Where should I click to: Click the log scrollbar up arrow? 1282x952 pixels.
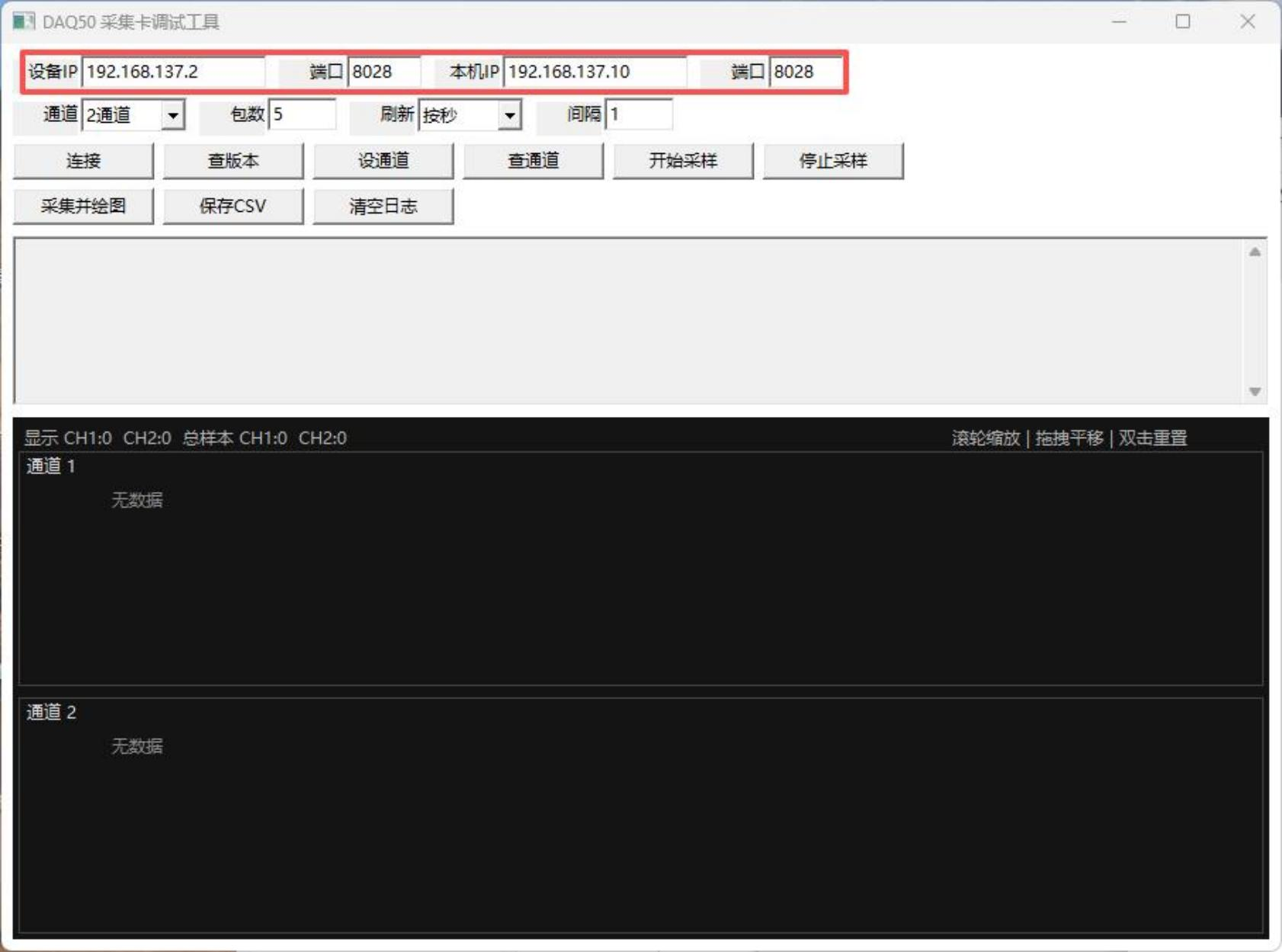click(1255, 252)
